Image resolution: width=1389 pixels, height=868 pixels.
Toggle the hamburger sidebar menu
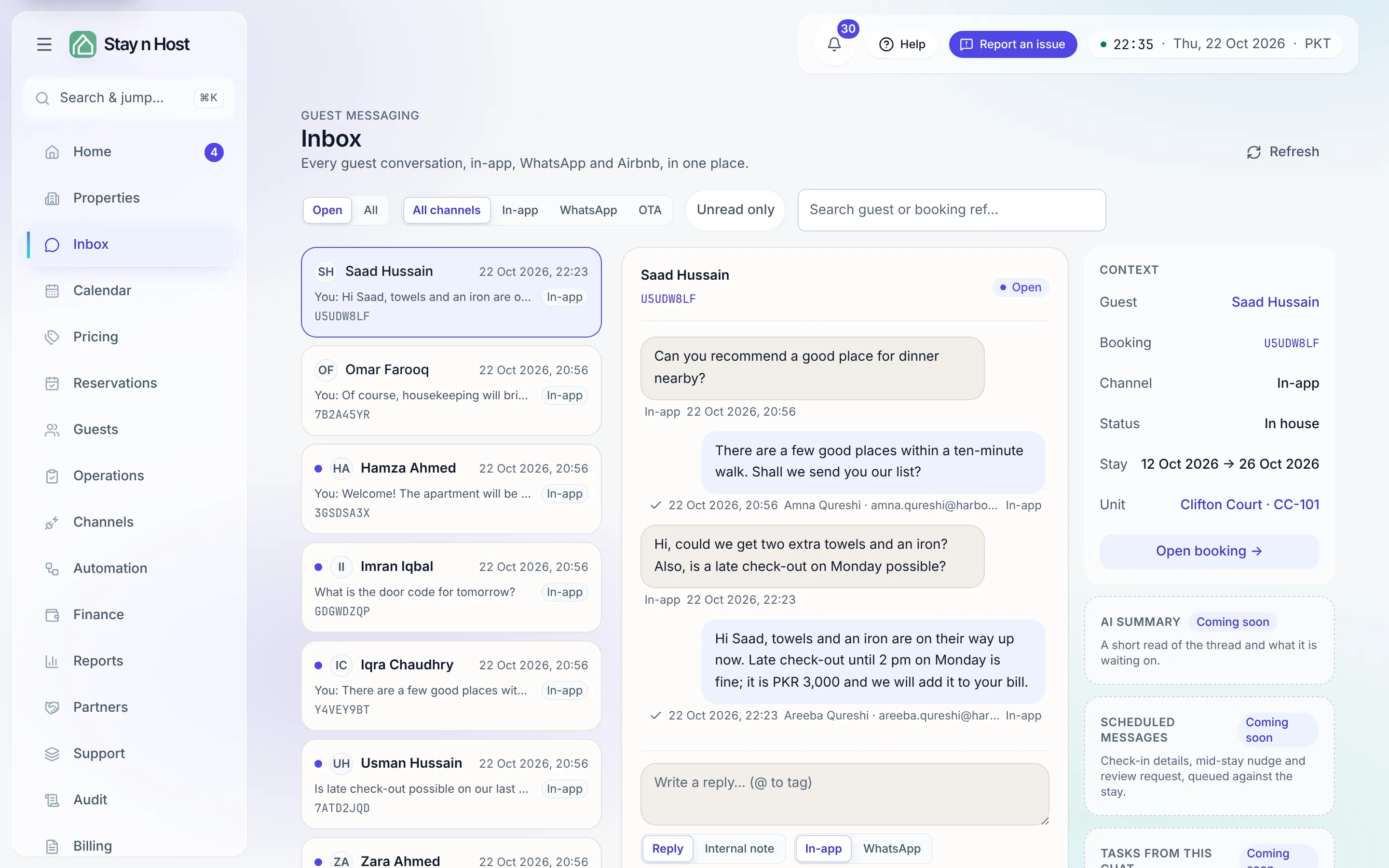44,44
